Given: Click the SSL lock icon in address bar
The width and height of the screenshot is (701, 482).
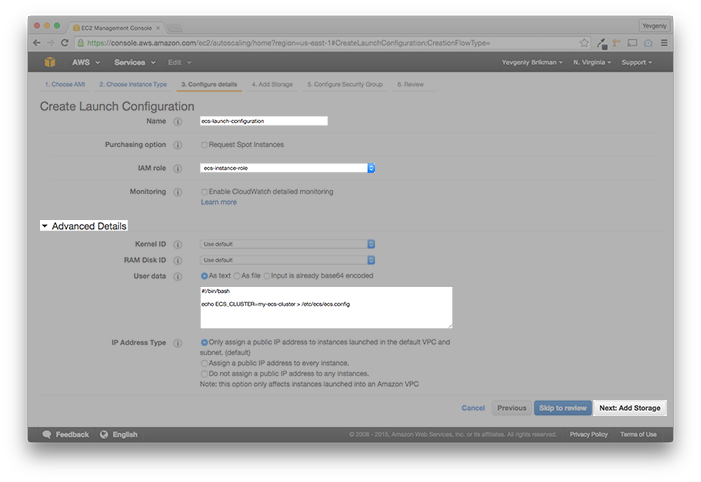Looking at the screenshot, I should (x=80, y=43).
